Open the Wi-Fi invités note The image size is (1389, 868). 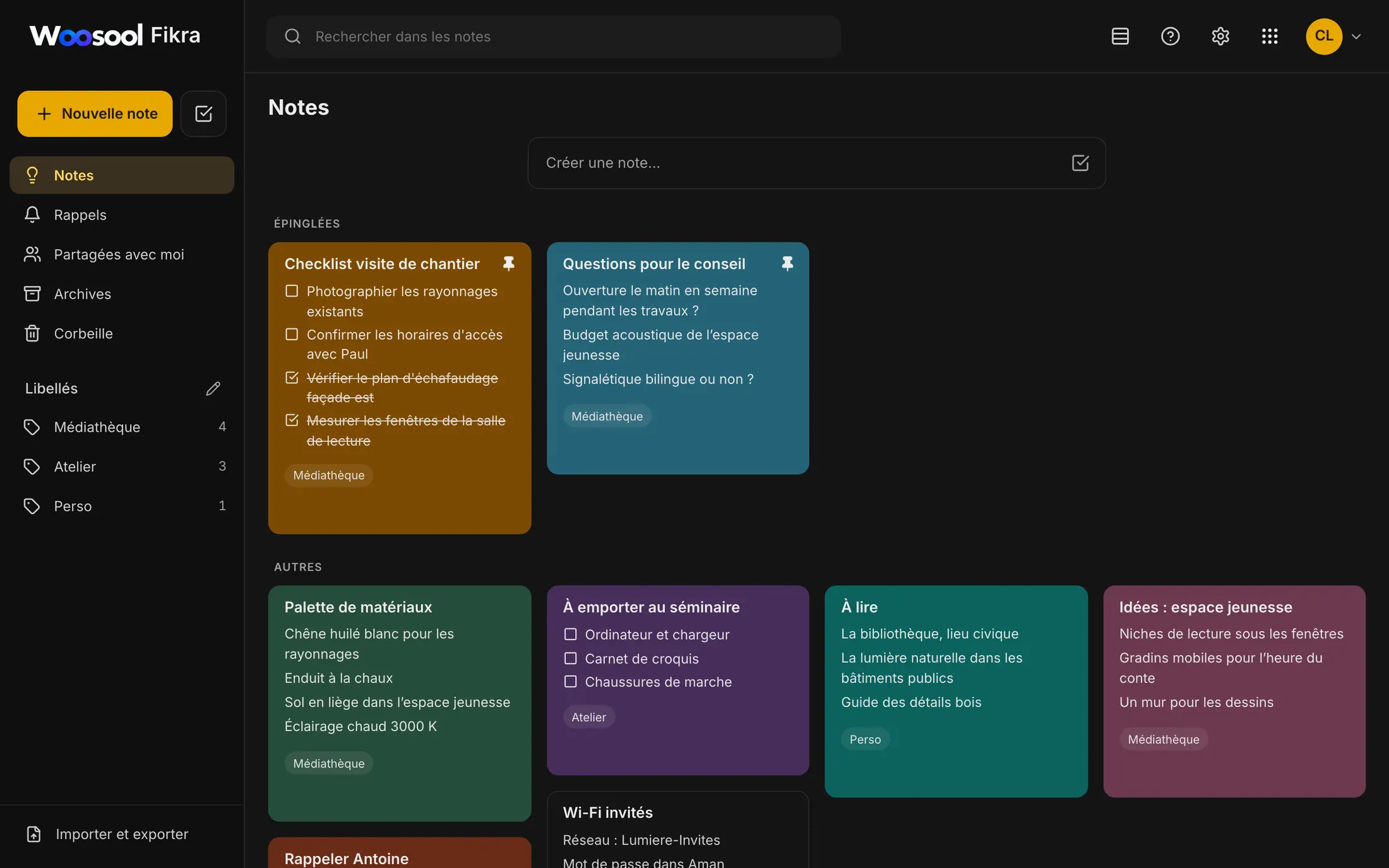(x=677, y=829)
